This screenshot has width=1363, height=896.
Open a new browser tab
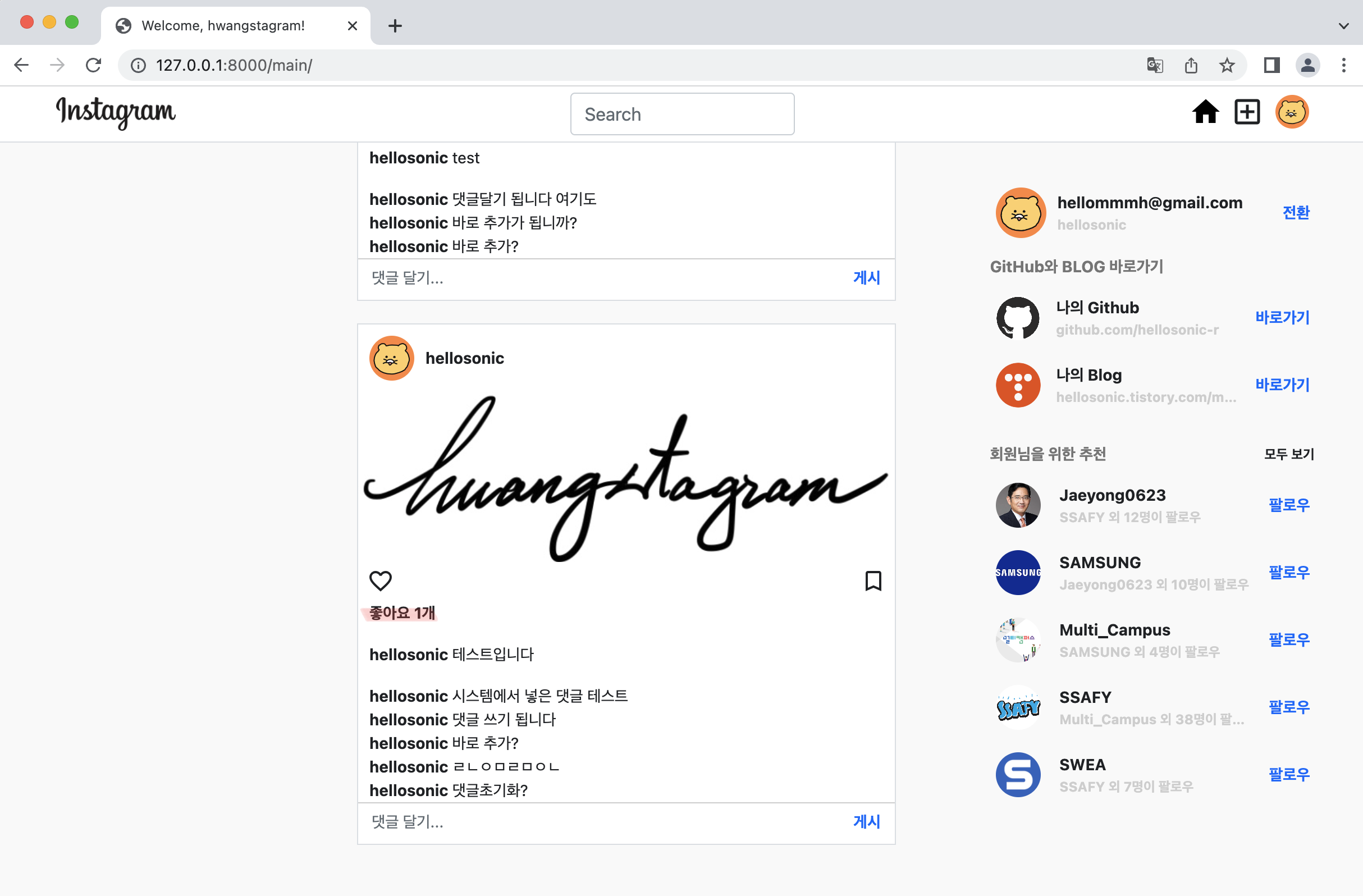point(395,26)
